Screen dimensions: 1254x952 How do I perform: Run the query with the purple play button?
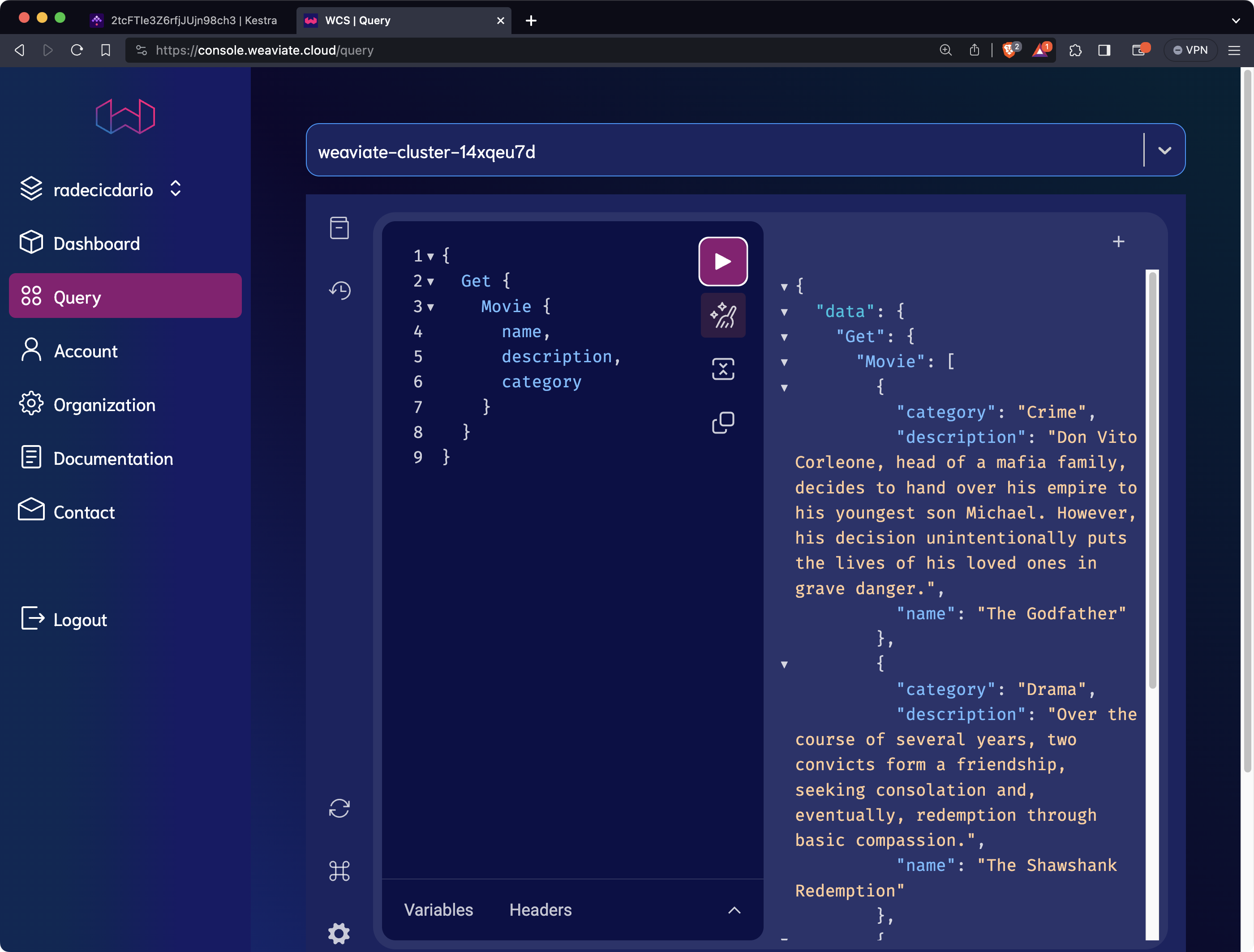pos(723,261)
